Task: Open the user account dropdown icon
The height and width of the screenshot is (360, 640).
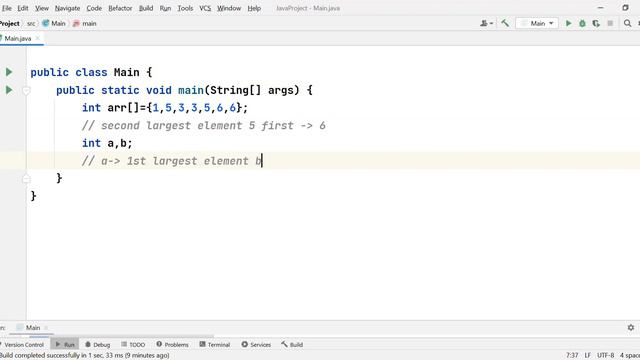Action: click(x=486, y=23)
